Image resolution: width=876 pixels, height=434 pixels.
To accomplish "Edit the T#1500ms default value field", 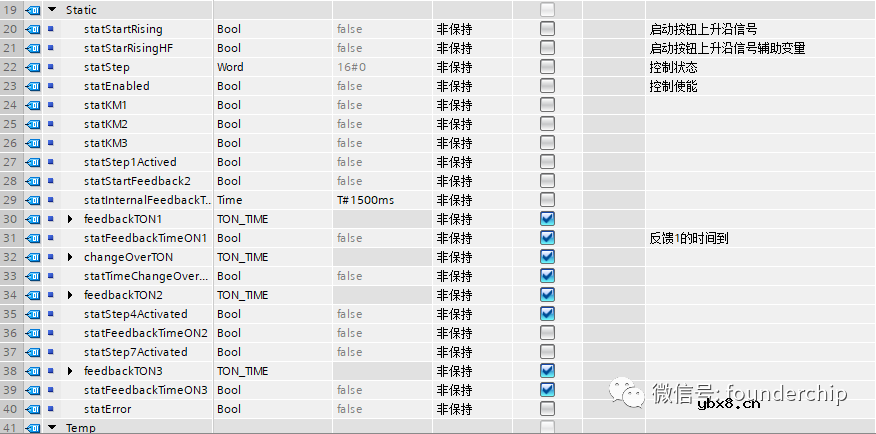I will click(x=365, y=200).
